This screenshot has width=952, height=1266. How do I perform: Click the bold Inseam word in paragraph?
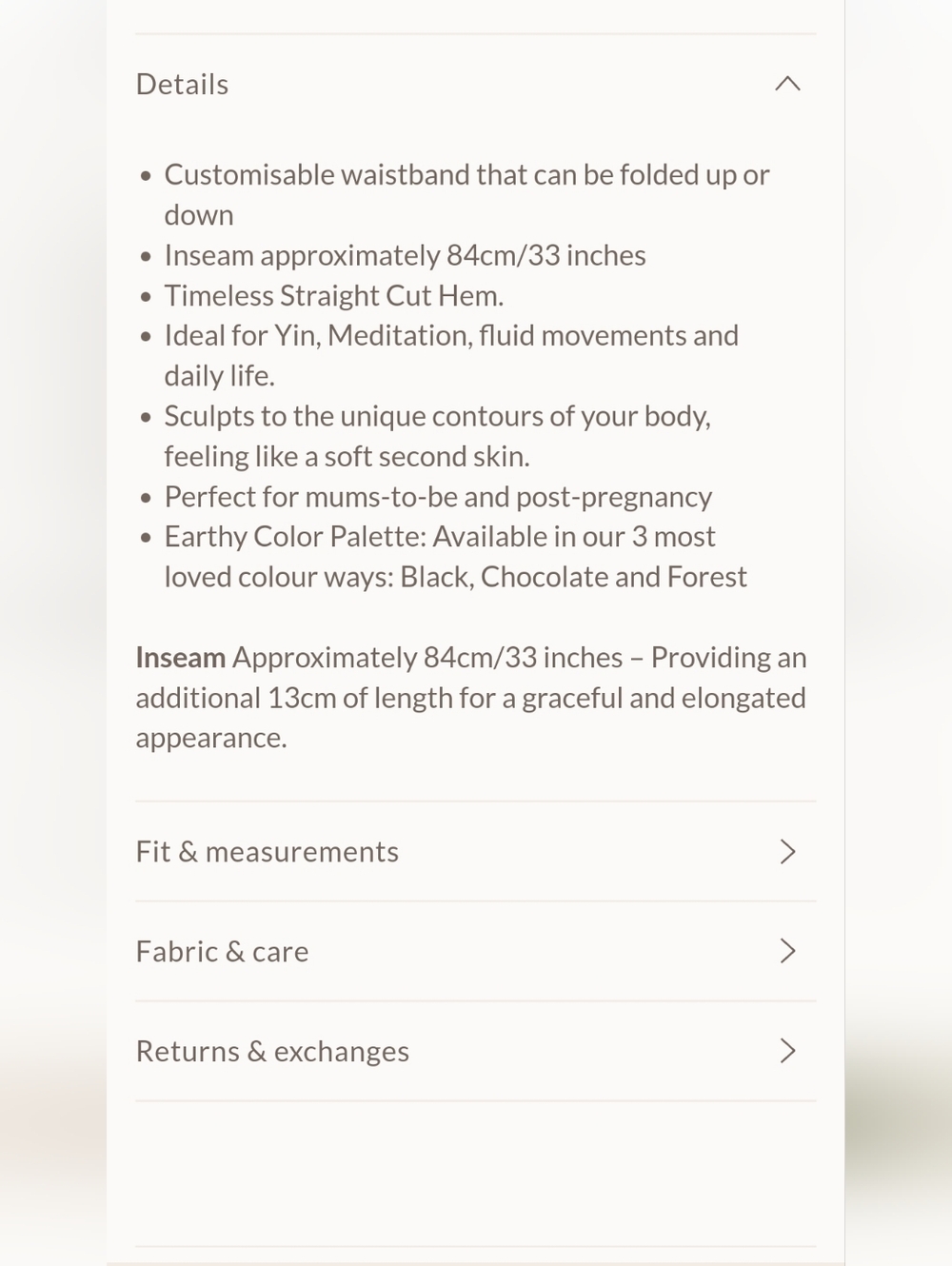pyautogui.click(x=180, y=658)
